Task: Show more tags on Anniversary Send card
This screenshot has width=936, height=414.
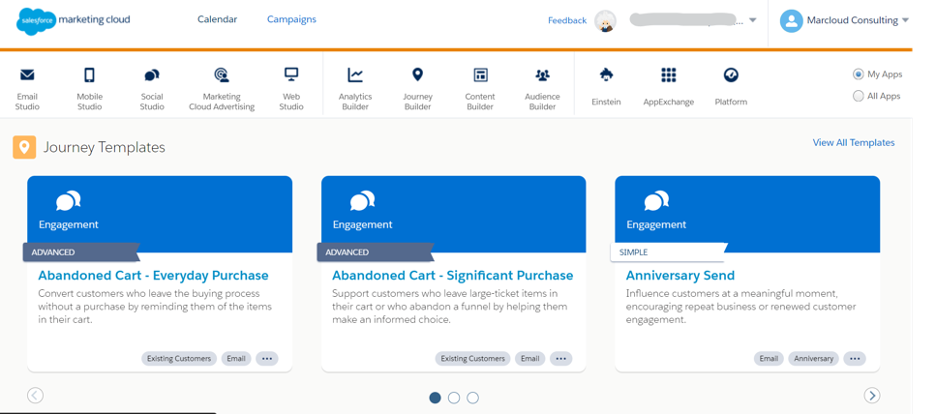Action: point(855,359)
